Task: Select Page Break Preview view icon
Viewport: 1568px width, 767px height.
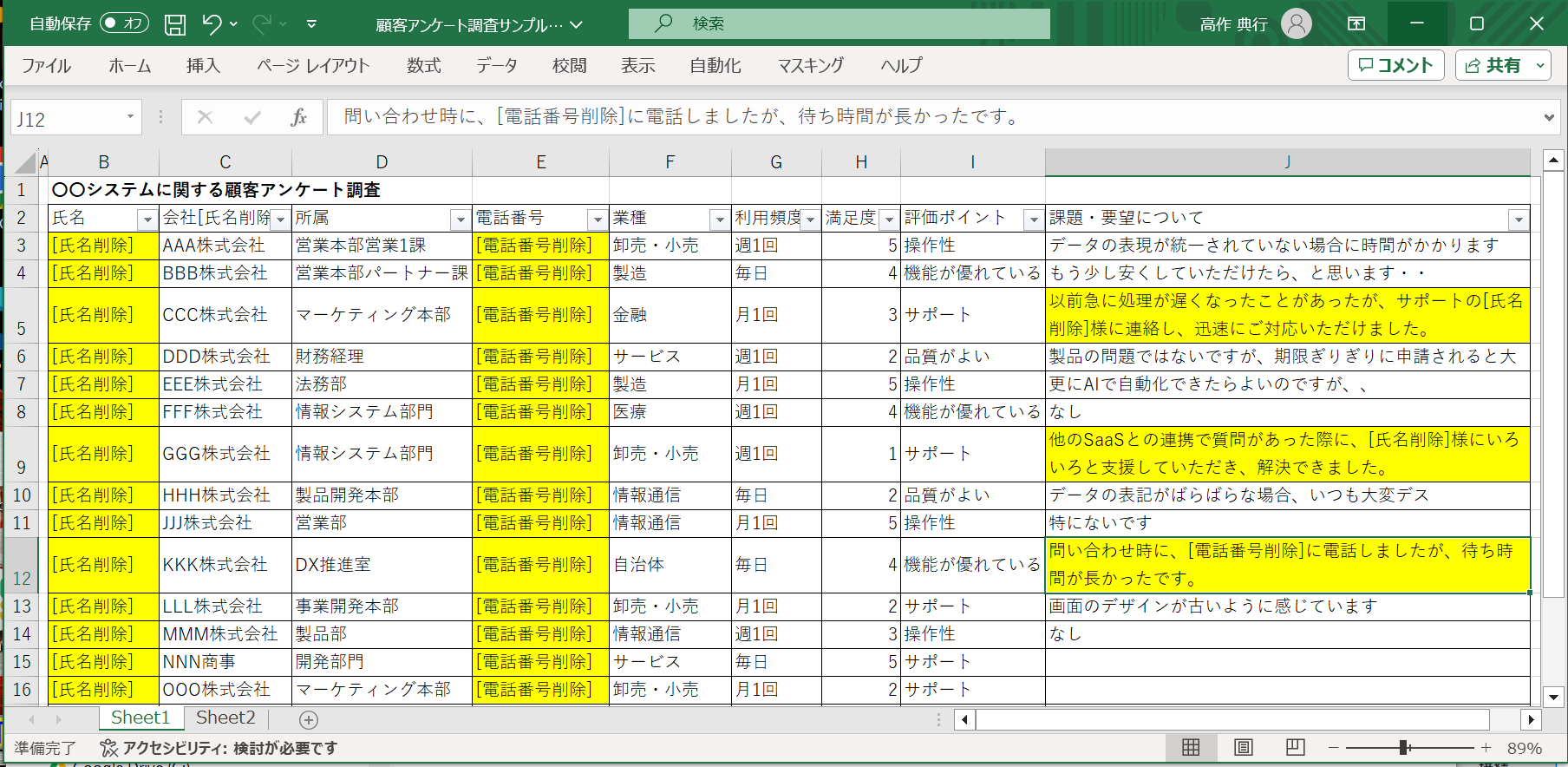Action: (x=1296, y=747)
